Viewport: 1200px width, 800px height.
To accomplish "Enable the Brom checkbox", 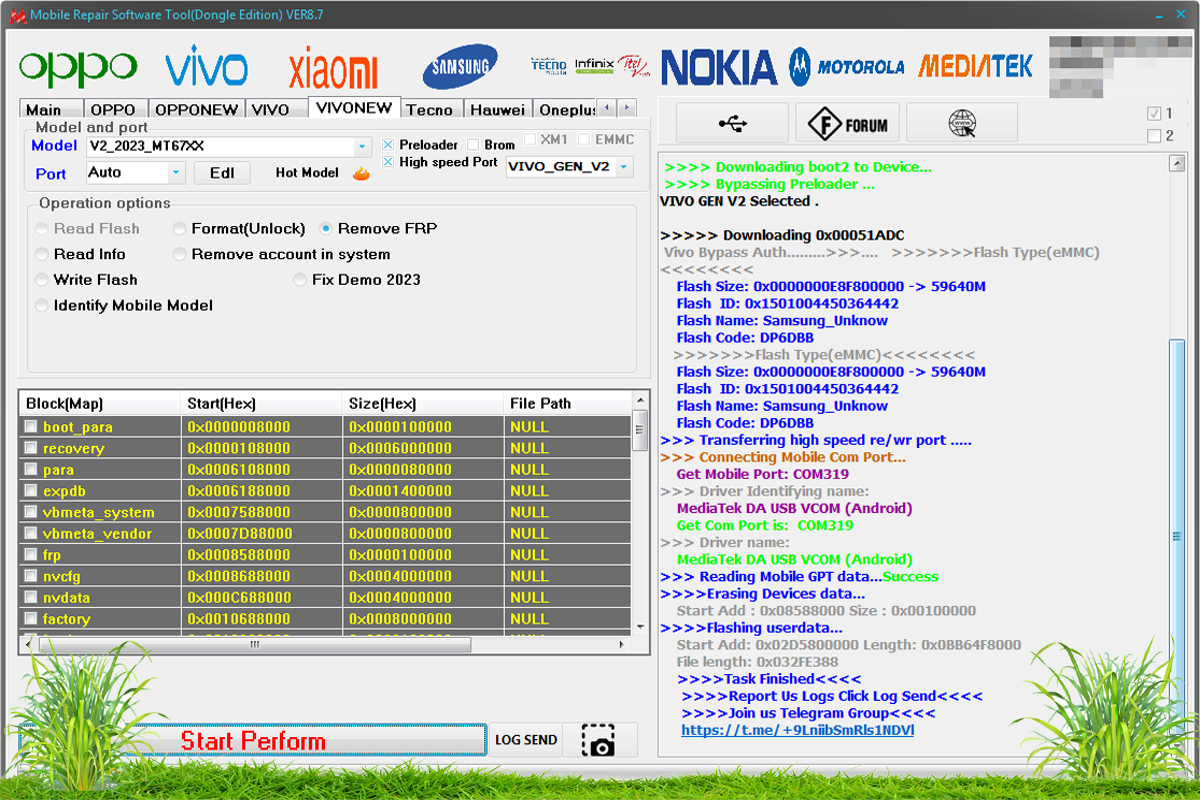I will tap(473, 144).
